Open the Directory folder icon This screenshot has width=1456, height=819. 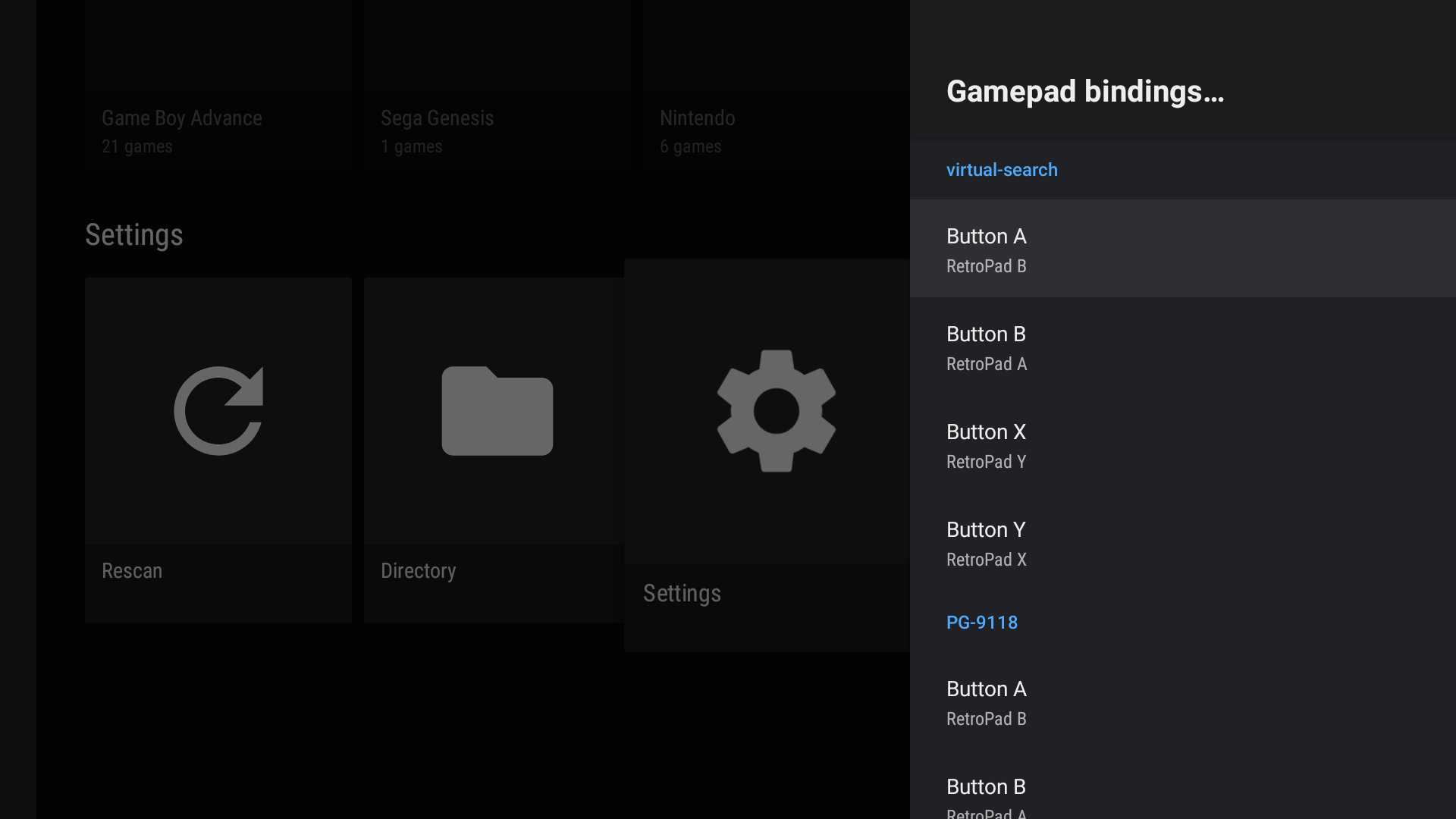click(x=497, y=410)
